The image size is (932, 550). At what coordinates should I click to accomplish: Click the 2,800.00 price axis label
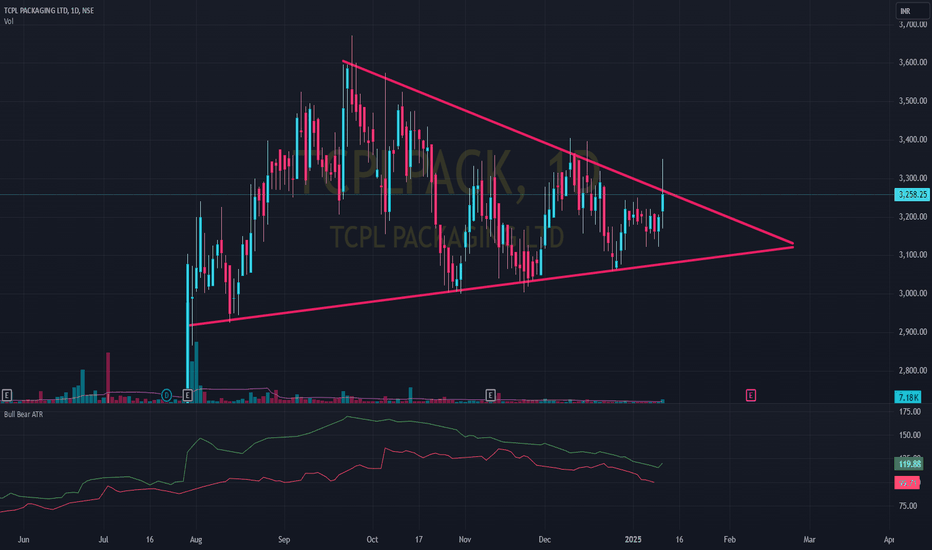912,370
